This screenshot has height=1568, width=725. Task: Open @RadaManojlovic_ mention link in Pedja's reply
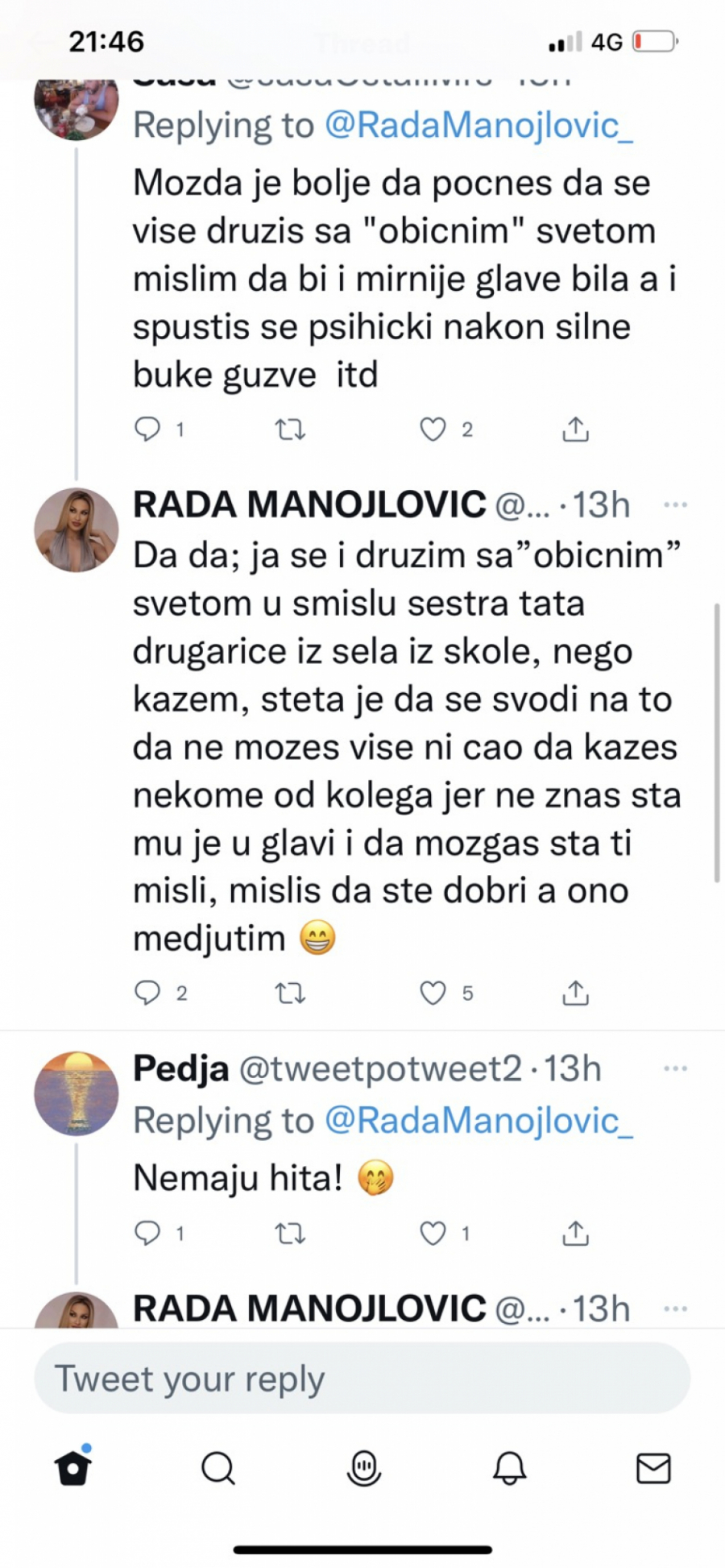[478, 1121]
